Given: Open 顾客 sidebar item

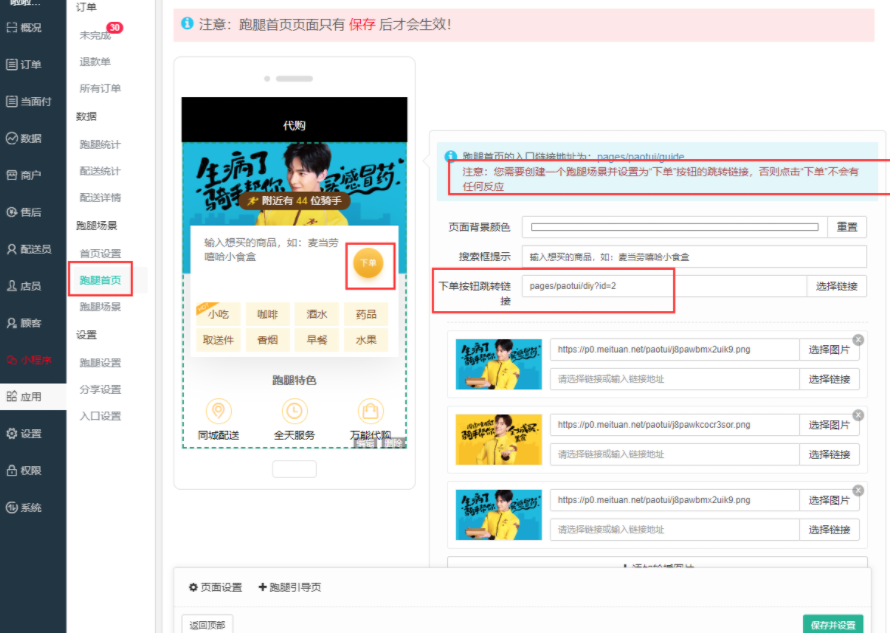Looking at the screenshot, I should (24, 322).
